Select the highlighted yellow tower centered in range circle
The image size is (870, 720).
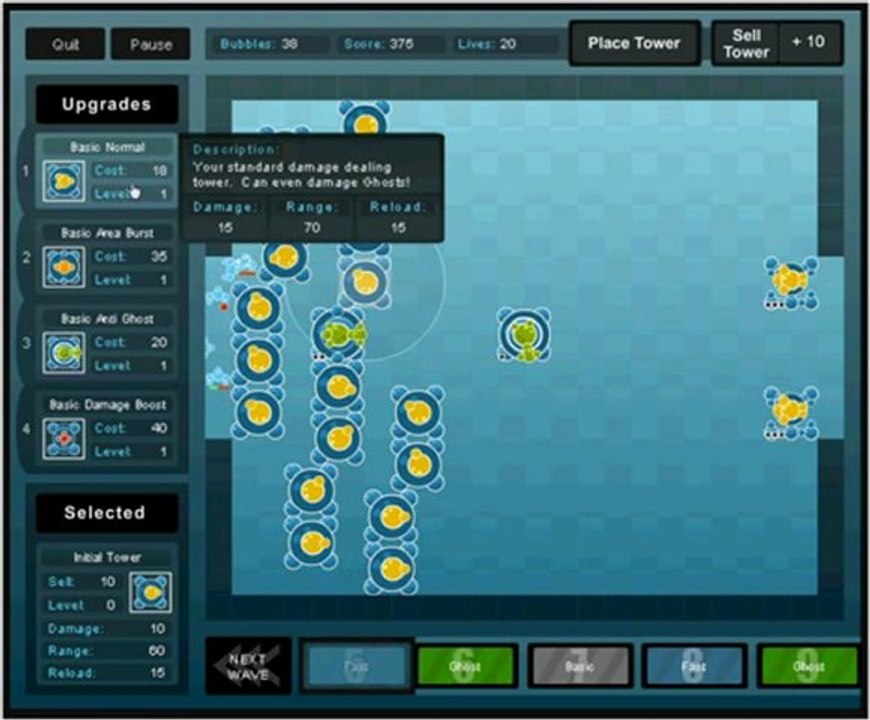[x=365, y=283]
